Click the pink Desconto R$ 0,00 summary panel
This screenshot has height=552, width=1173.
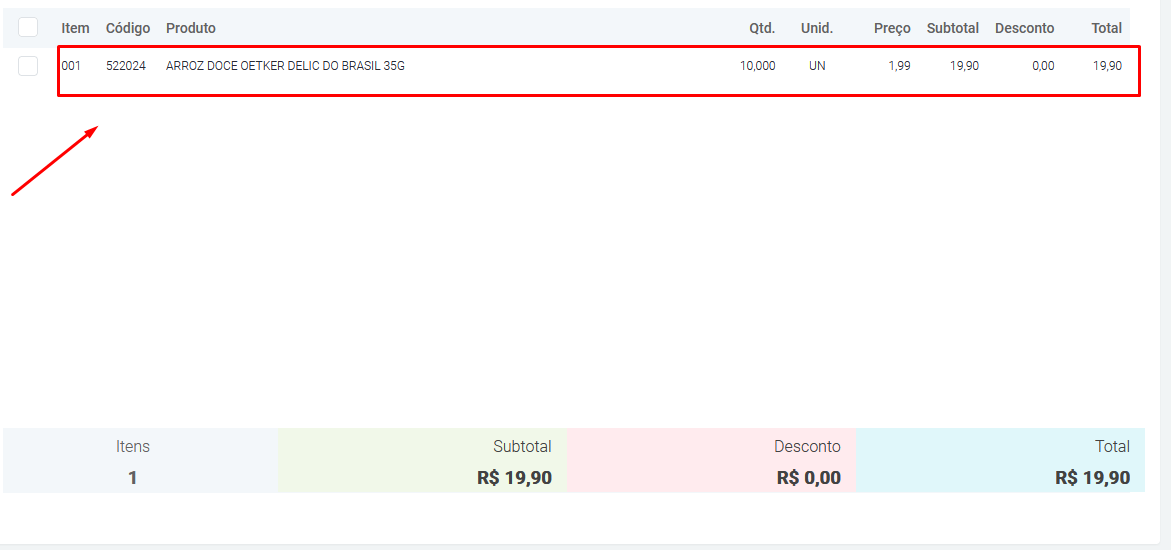coord(711,461)
